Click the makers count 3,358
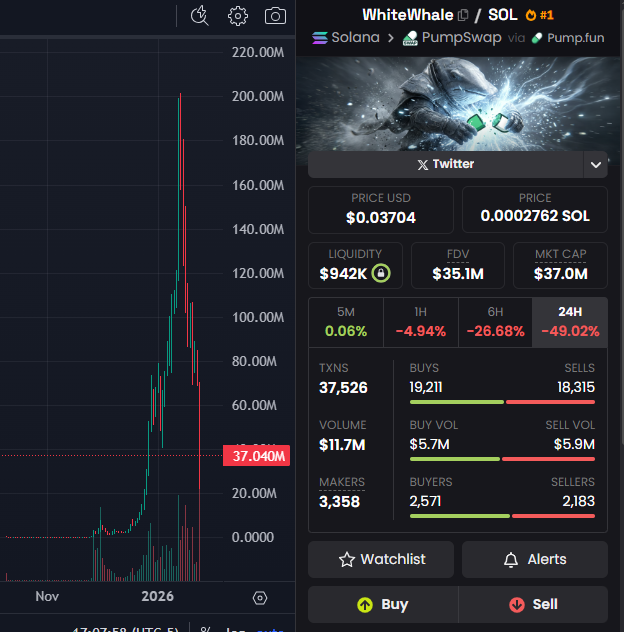This screenshot has height=632, width=624. [x=339, y=502]
